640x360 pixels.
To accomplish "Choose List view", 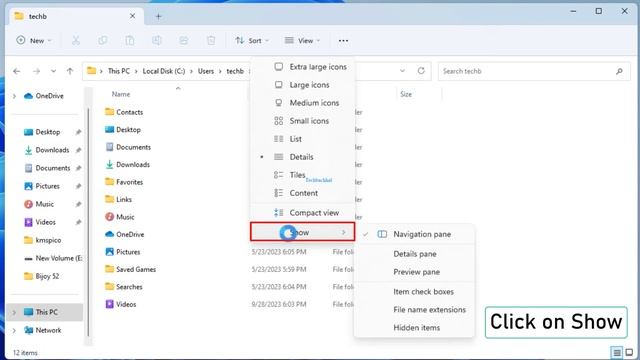I will pos(302,139).
